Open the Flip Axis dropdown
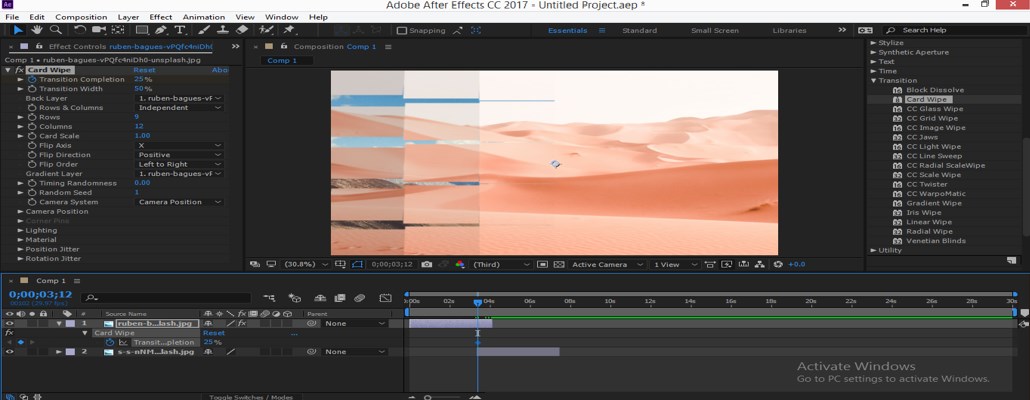Screen dimensions: 1030x400 click(x=179, y=146)
